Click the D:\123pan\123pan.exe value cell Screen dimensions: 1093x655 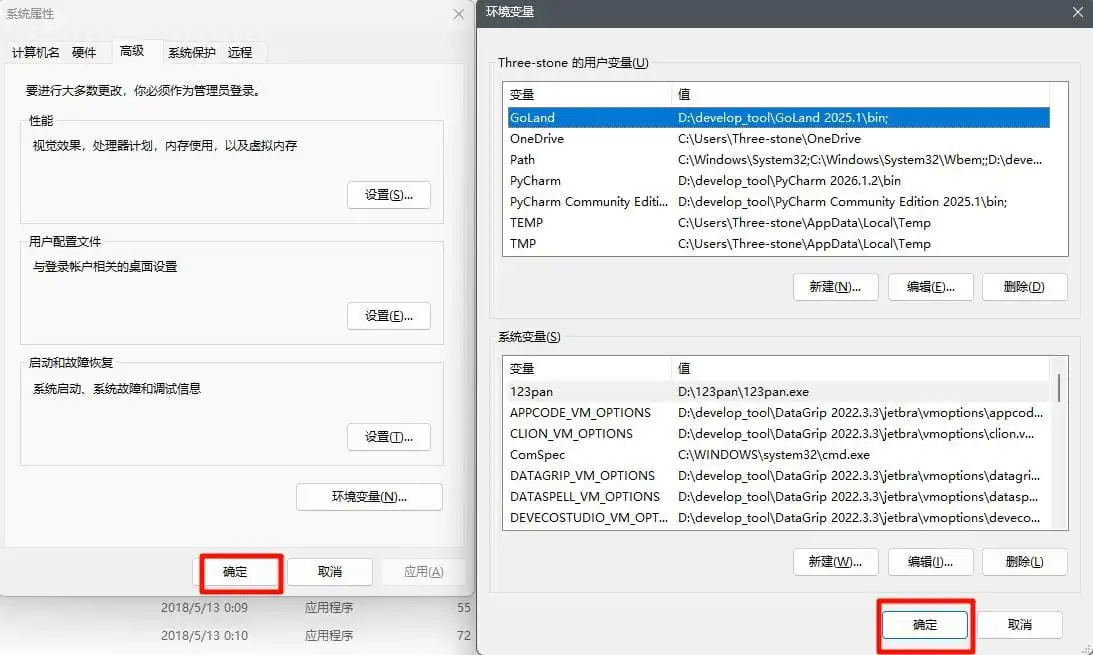(743, 392)
